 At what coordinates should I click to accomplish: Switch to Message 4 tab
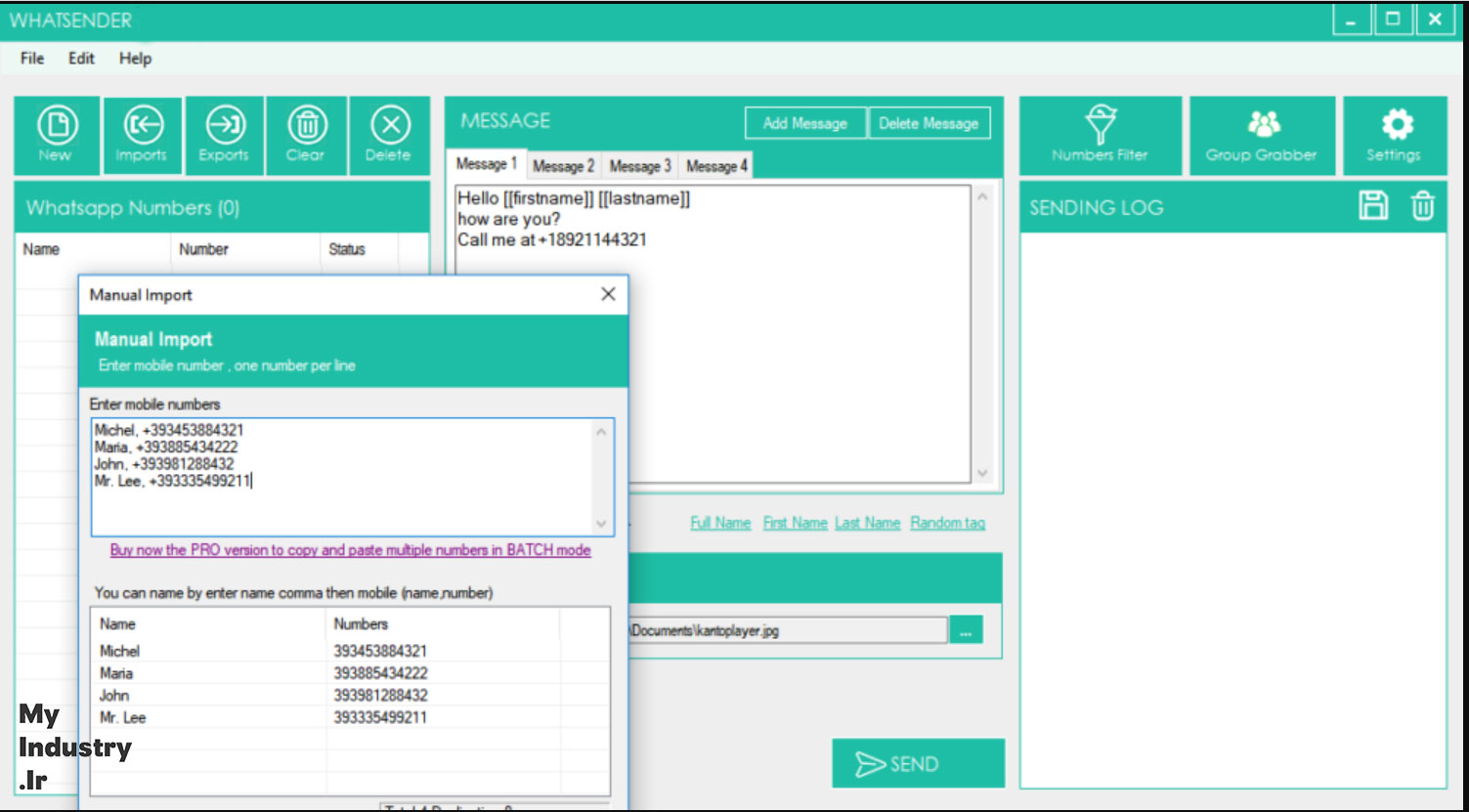(x=716, y=166)
